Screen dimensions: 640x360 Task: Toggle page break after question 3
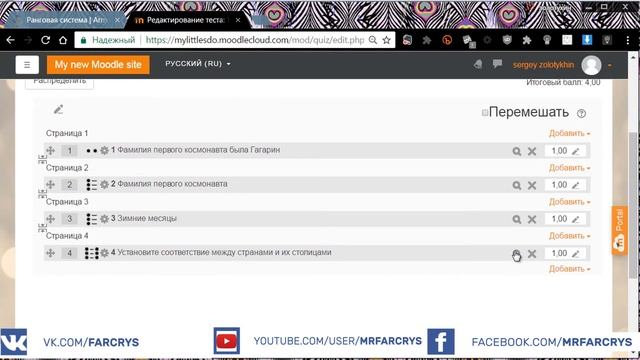tap(42, 228)
